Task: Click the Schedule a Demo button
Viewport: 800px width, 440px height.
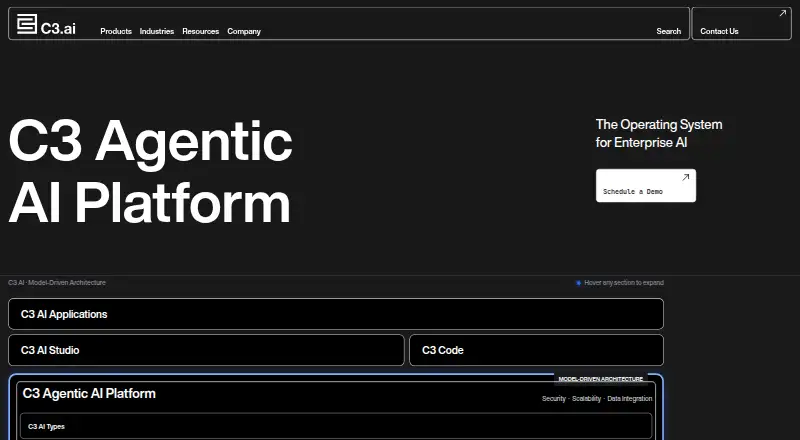Action: [645, 186]
